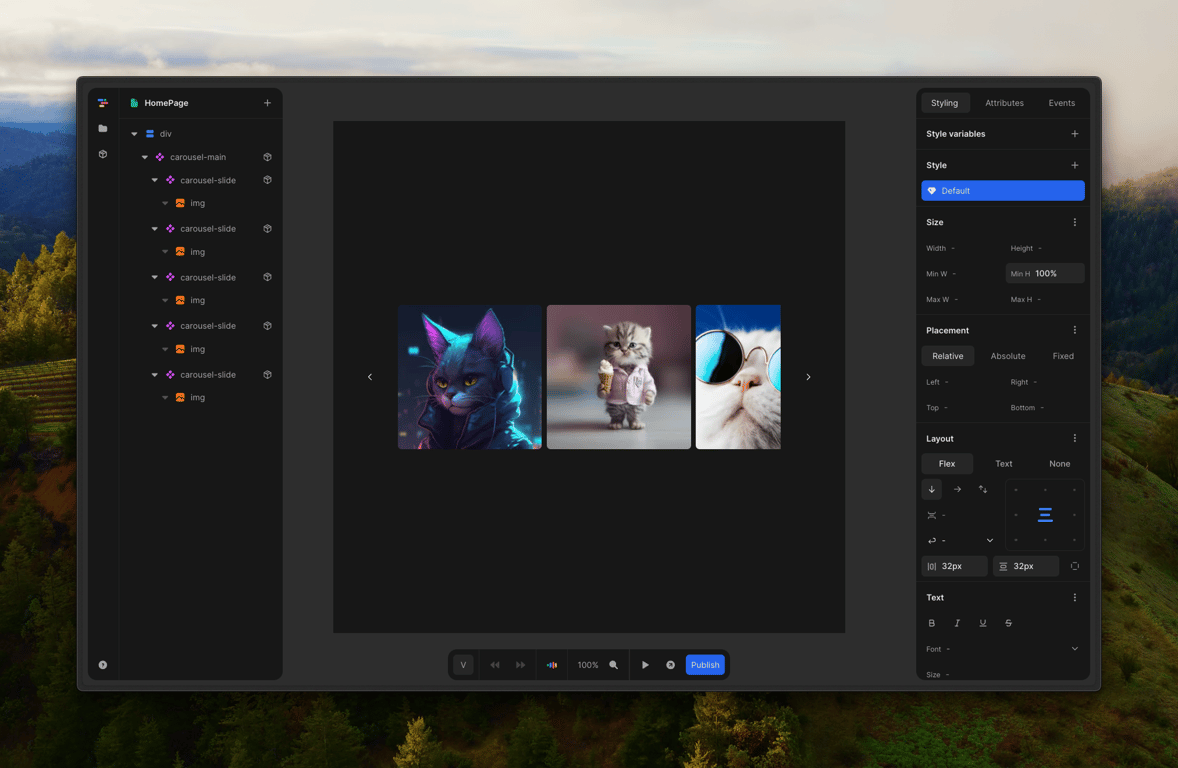Click the colorful audio-bars icon in bottom toolbar
This screenshot has height=768, width=1178.
point(552,665)
